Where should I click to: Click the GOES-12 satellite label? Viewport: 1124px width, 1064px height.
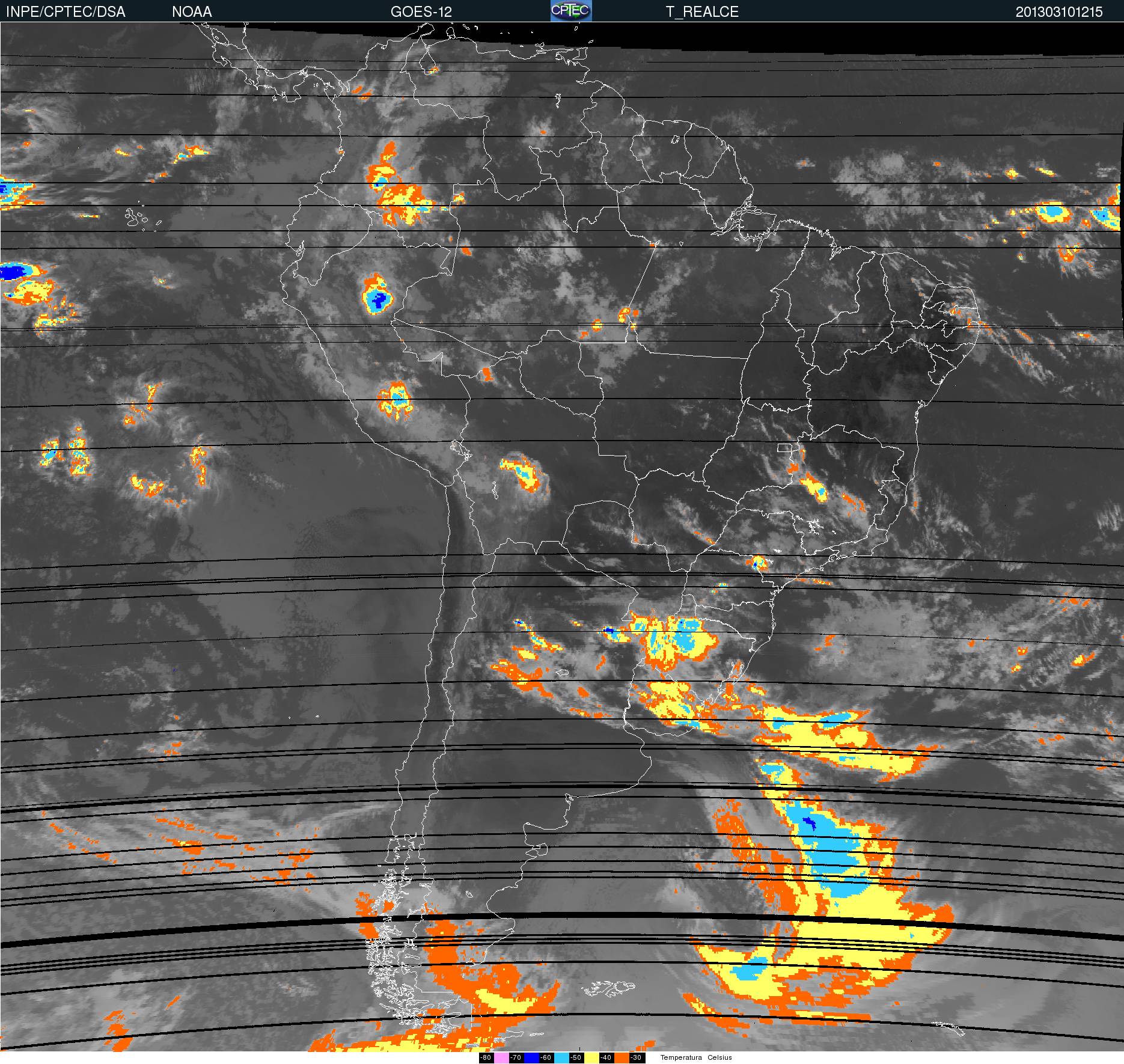point(421,12)
